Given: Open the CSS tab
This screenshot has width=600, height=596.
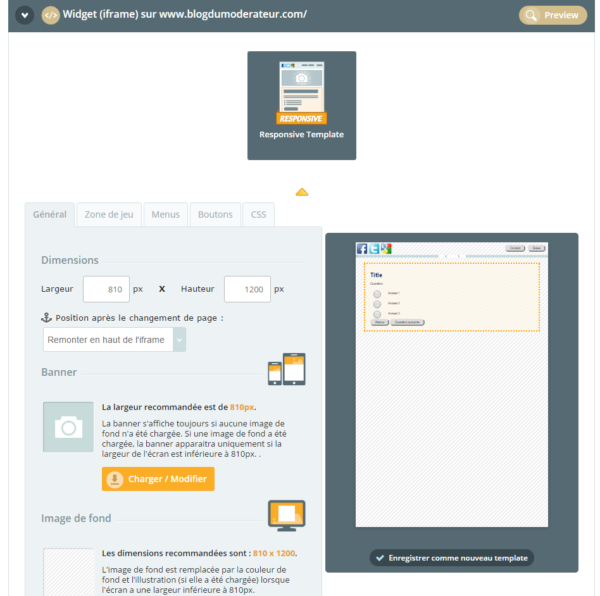Looking at the screenshot, I should pyautogui.click(x=259, y=214).
